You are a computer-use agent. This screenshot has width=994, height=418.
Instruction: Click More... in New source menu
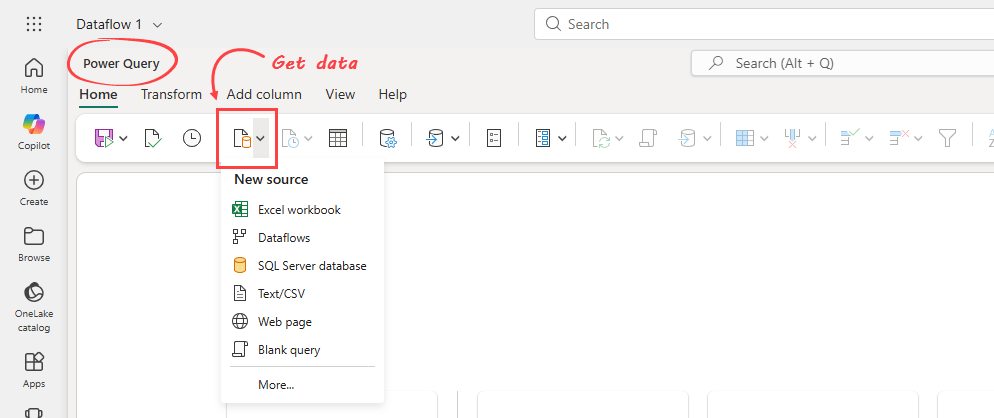[302, 384]
